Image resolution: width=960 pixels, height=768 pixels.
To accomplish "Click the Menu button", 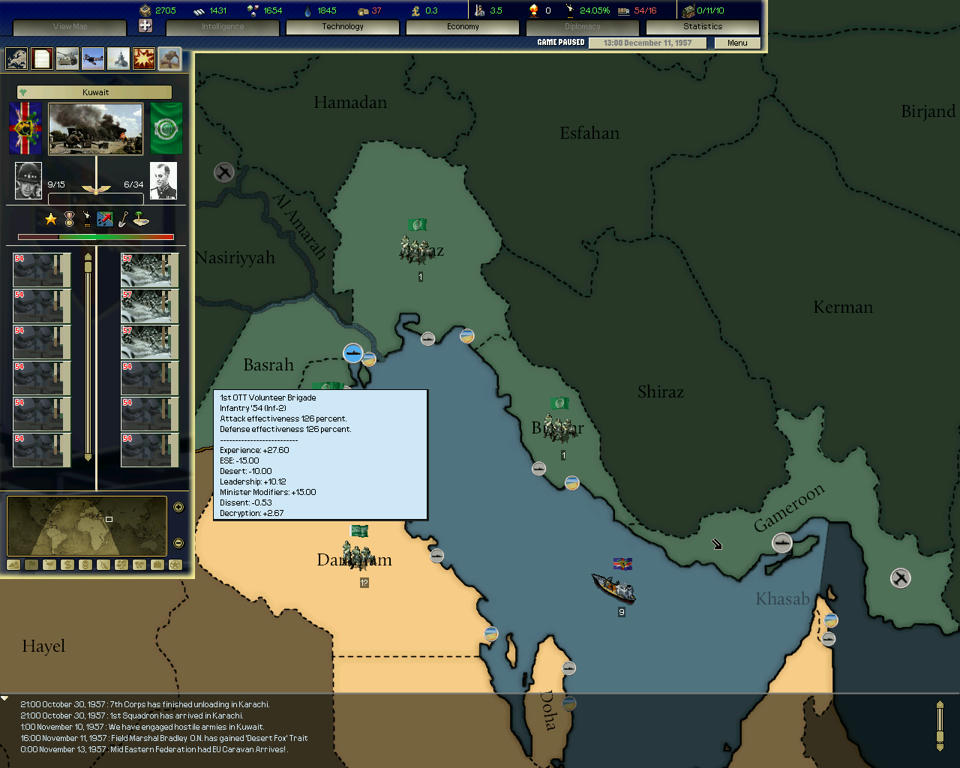I will coord(737,43).
